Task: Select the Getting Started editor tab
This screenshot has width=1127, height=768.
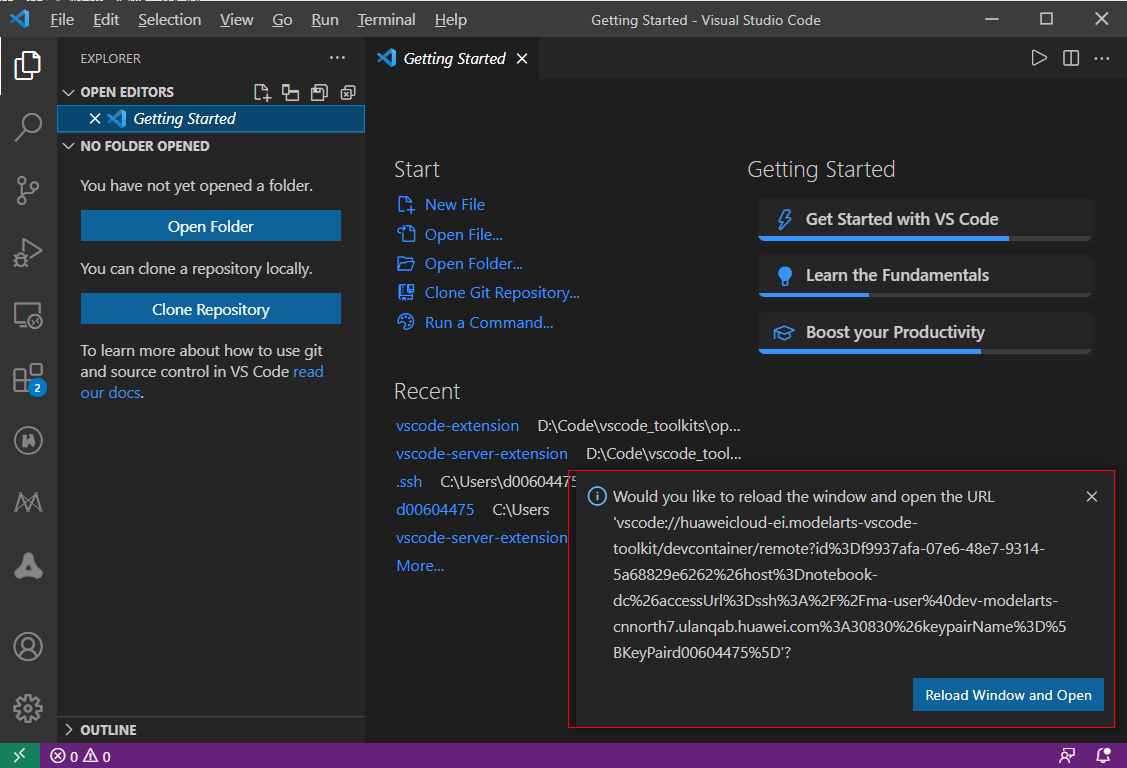Action: (x=454, y=58)
